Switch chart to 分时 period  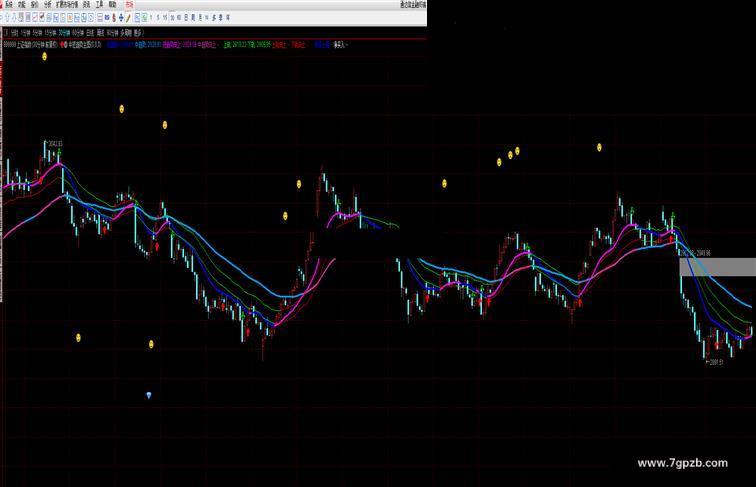(x=14, y=33)
